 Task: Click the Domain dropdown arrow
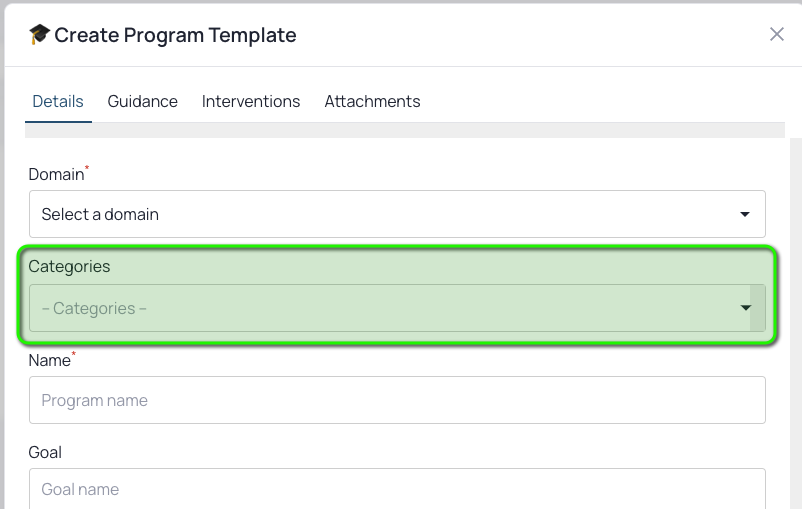click(x=745, y=214)
